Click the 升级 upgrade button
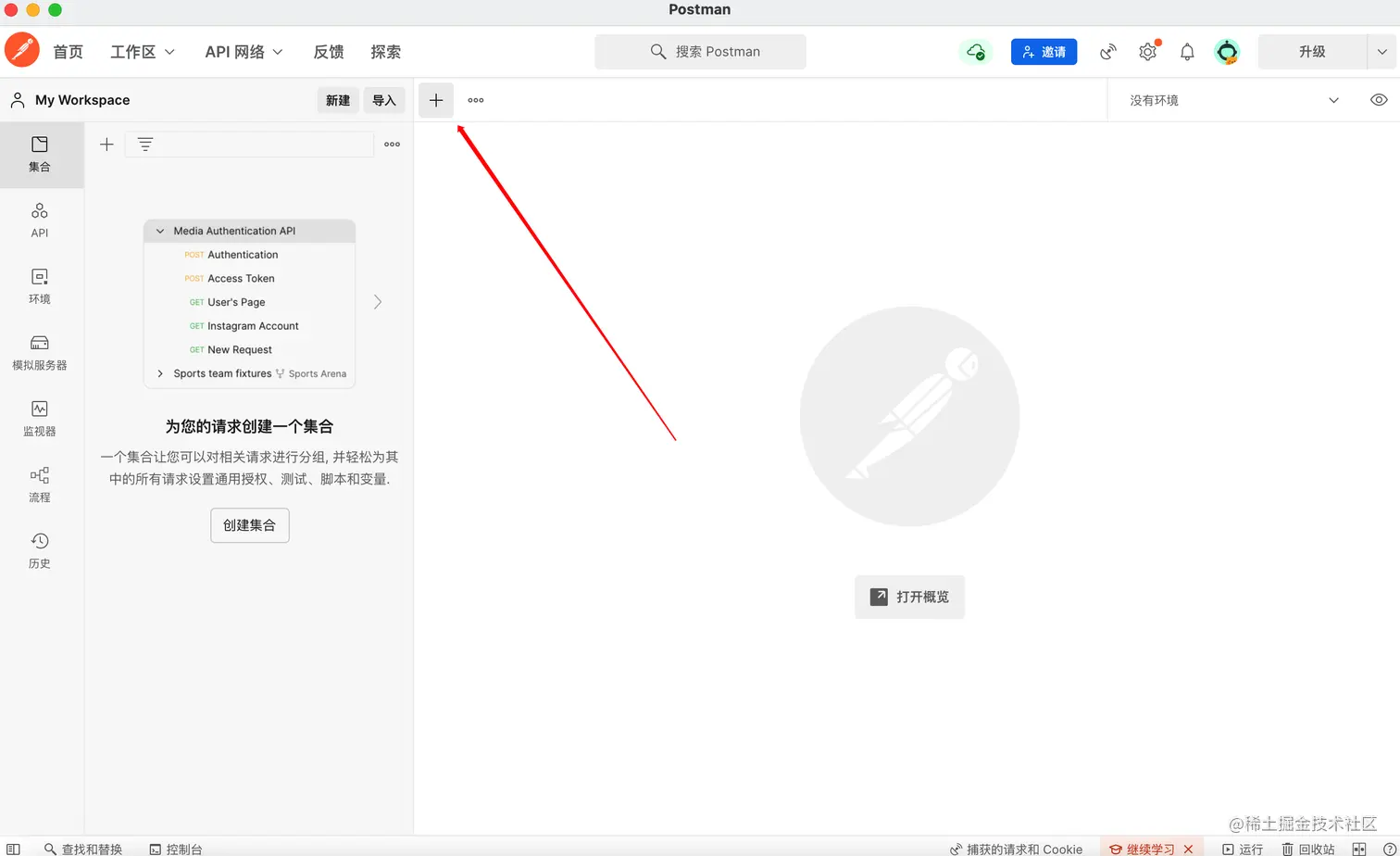The image size is (1400, 856). click(1312, 52)
